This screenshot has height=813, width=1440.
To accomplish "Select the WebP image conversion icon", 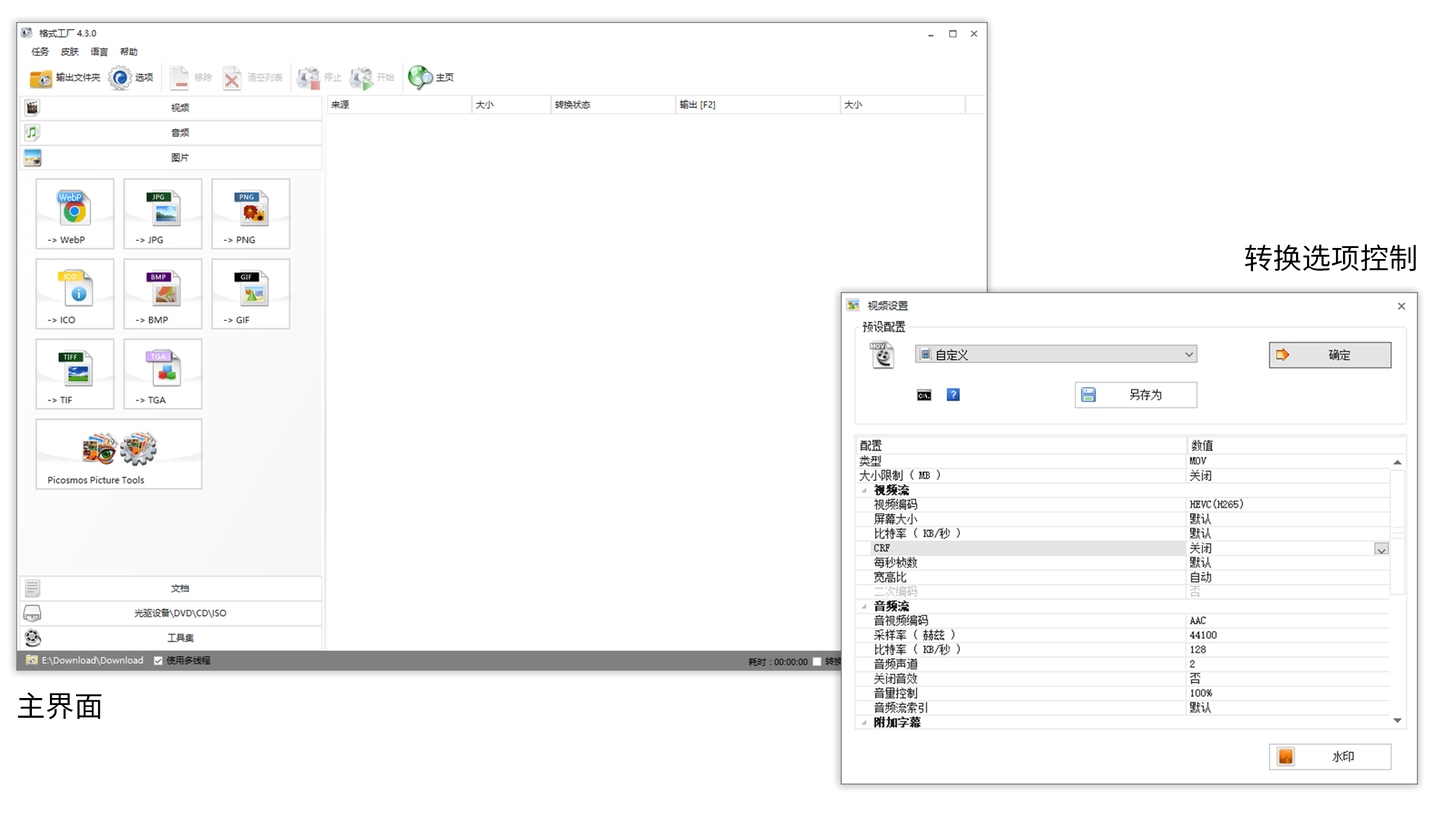I will [75, 214].
